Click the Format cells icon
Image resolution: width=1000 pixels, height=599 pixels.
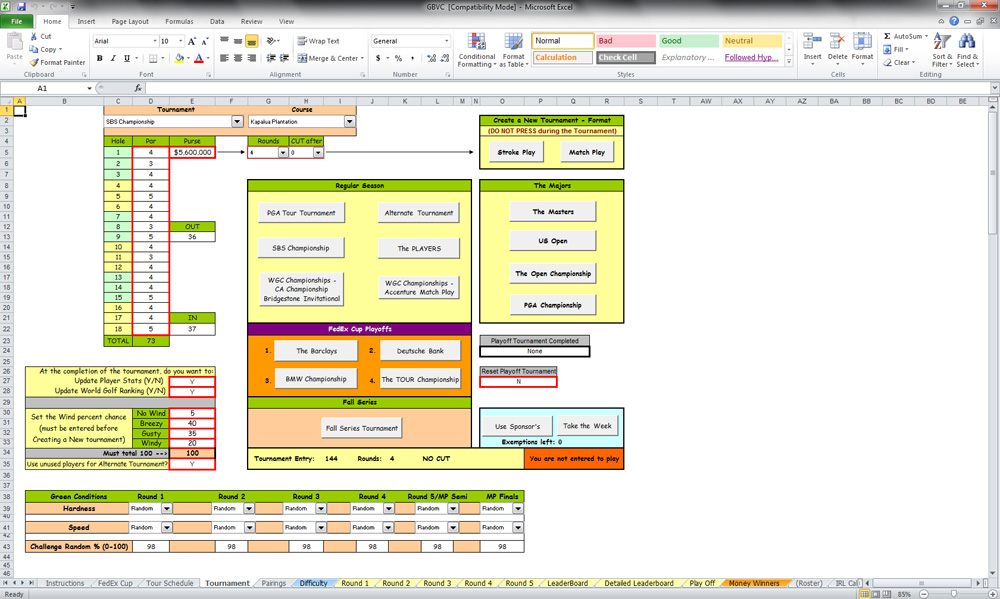(862, 42)
